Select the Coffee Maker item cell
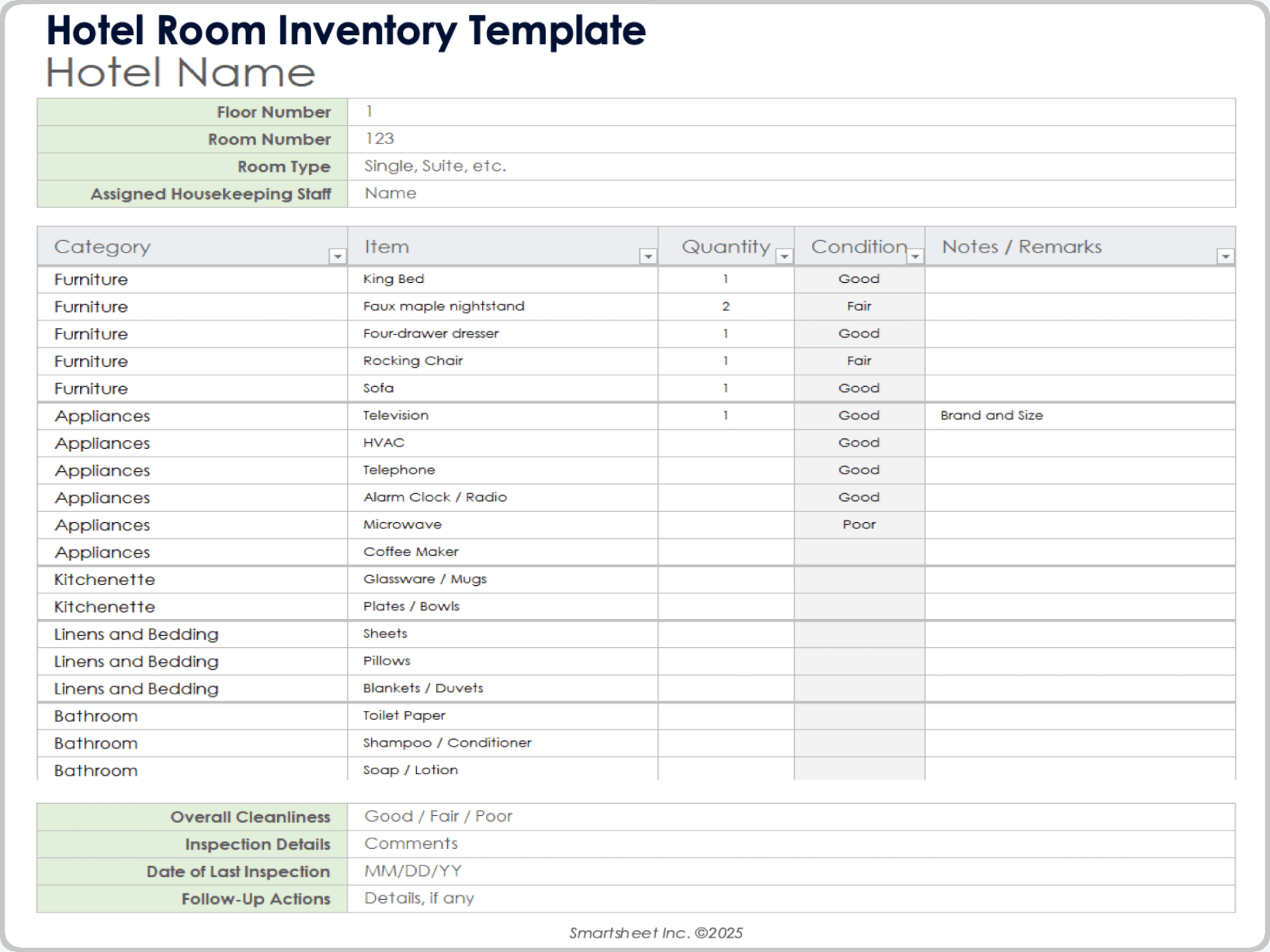Screen dimensions: 1270x952 tap(503, 552)
